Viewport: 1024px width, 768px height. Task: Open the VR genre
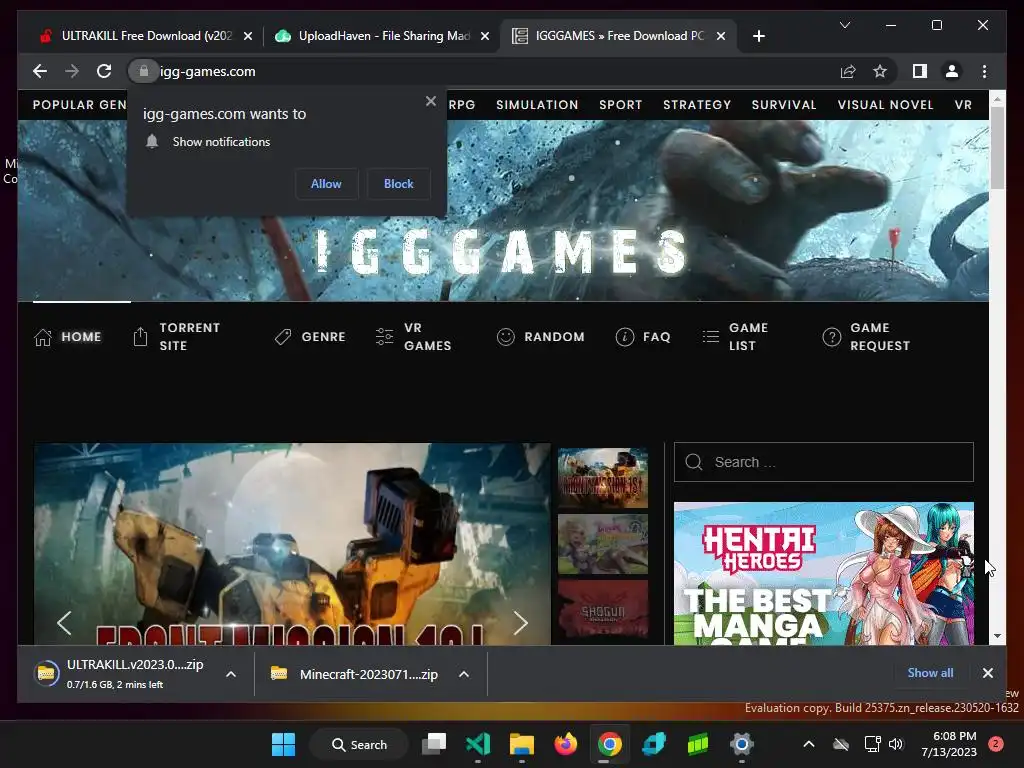point(963,104)
